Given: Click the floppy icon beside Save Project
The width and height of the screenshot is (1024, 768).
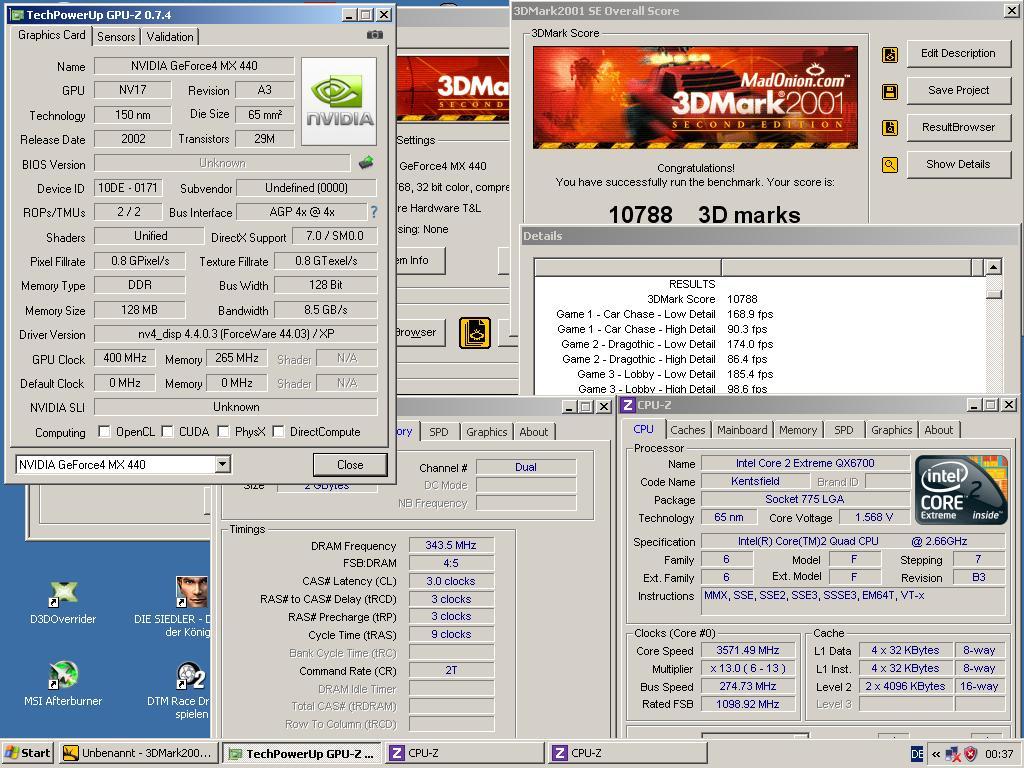Looking at the screenshot, I should [890, 91].
